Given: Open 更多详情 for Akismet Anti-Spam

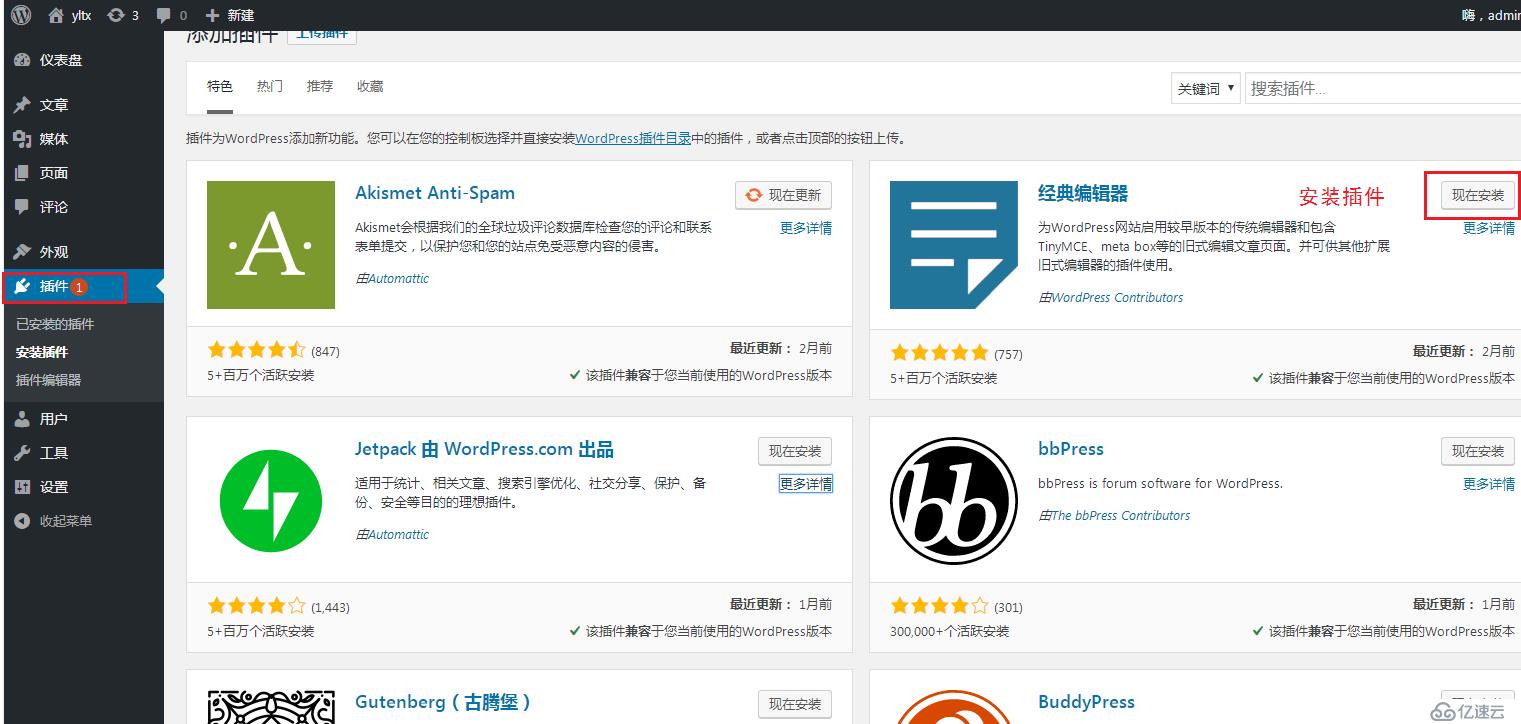Looking at the screenshot, I should (806, 228).
